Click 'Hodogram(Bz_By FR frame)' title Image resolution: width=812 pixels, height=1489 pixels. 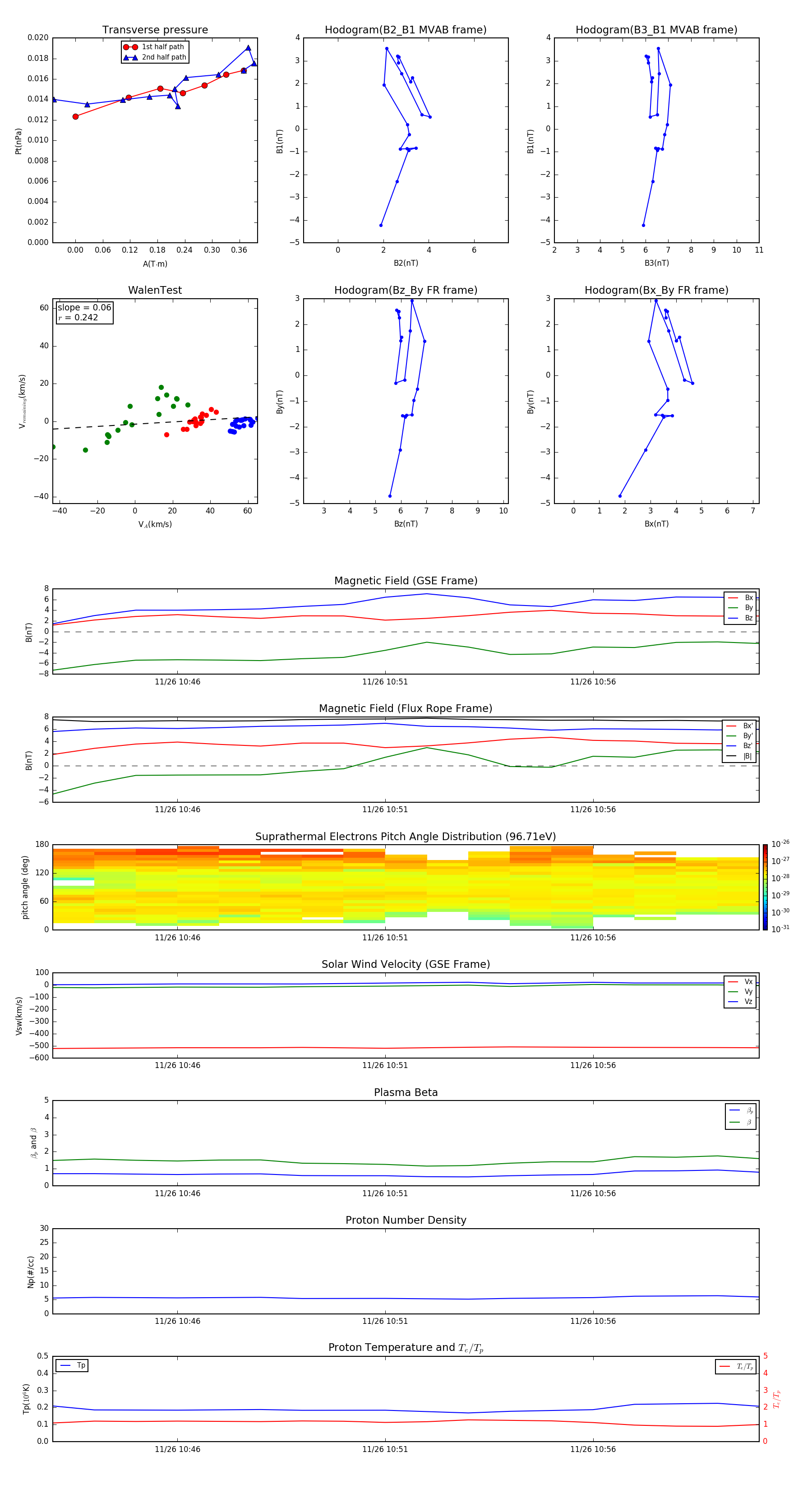pyautogui.click(x=406, y=290)
